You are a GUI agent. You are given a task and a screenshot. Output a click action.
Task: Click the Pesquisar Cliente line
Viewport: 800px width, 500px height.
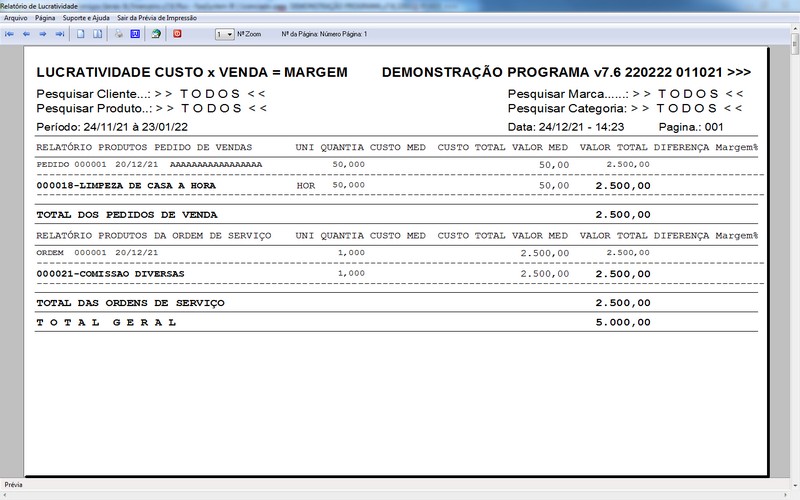[151, 94]
